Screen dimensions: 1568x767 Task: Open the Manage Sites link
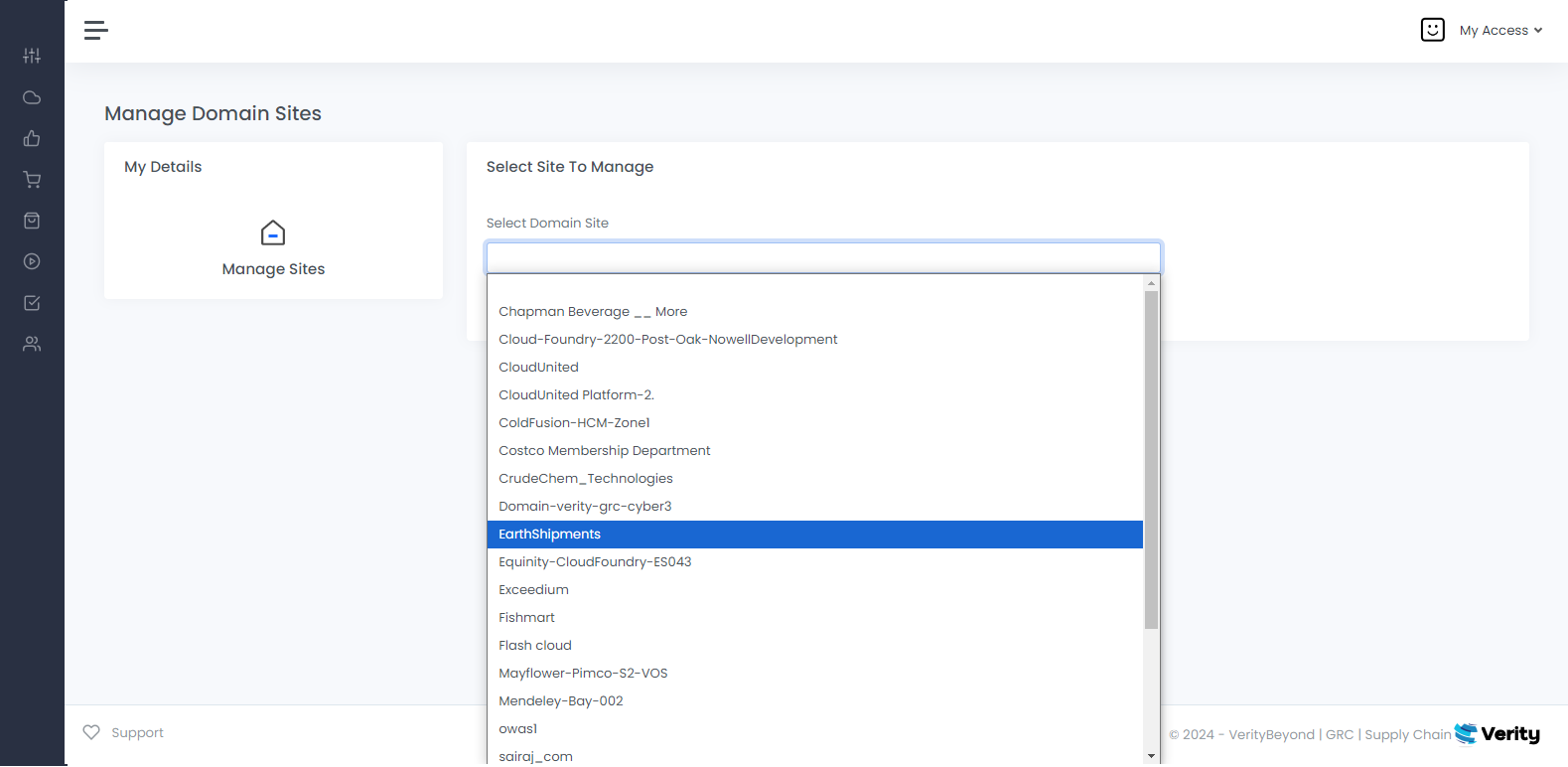click(273, 269)
